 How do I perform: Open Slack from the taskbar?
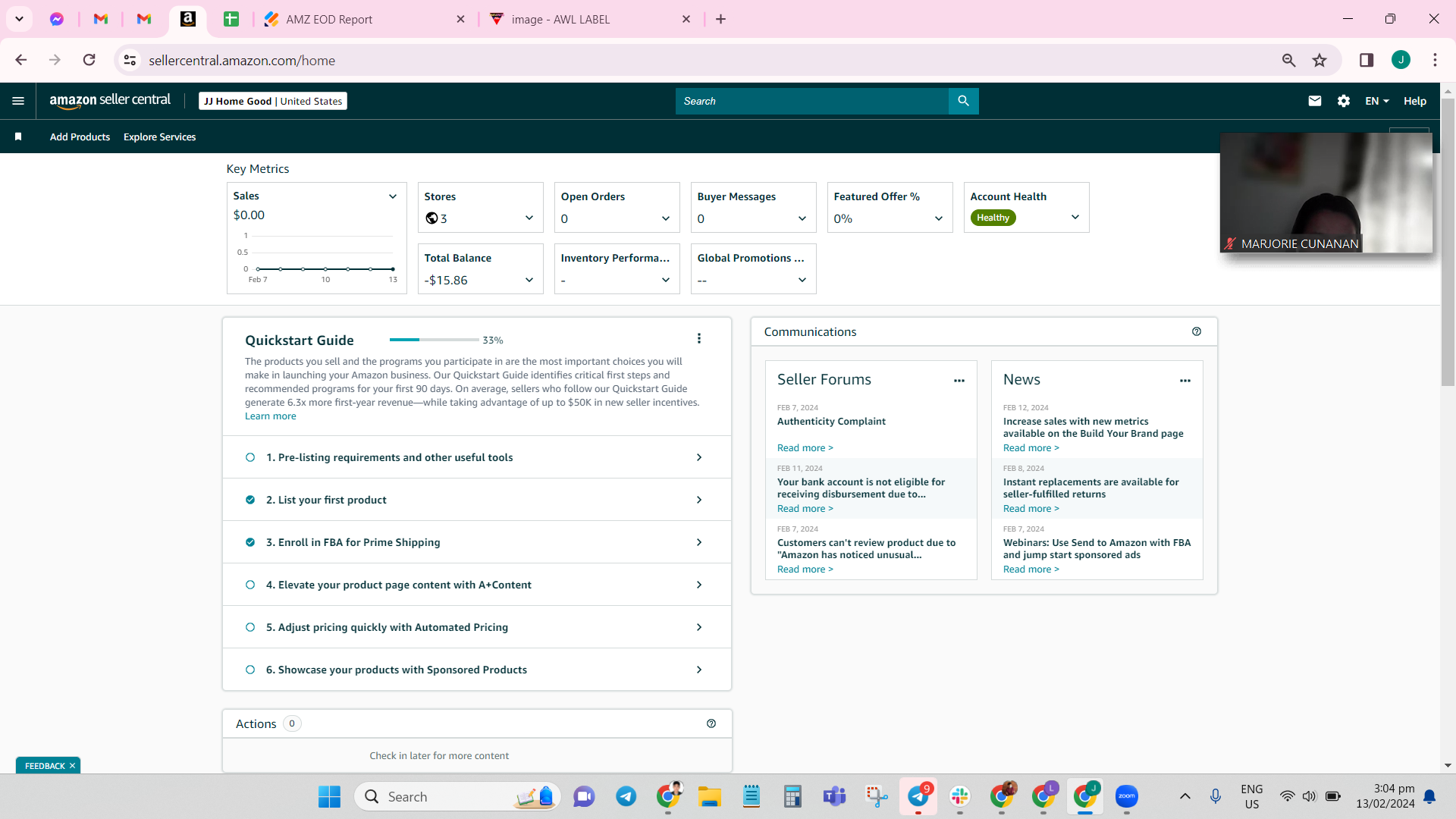[x=960, y=796]
